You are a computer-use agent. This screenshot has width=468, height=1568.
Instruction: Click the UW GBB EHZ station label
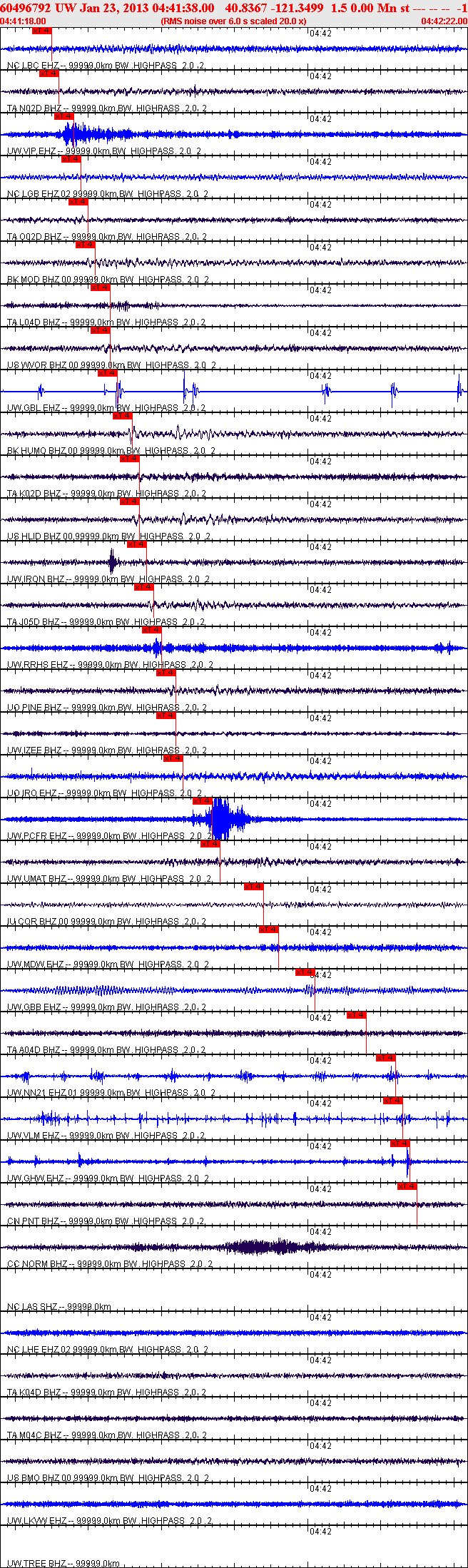[107, 1007]
